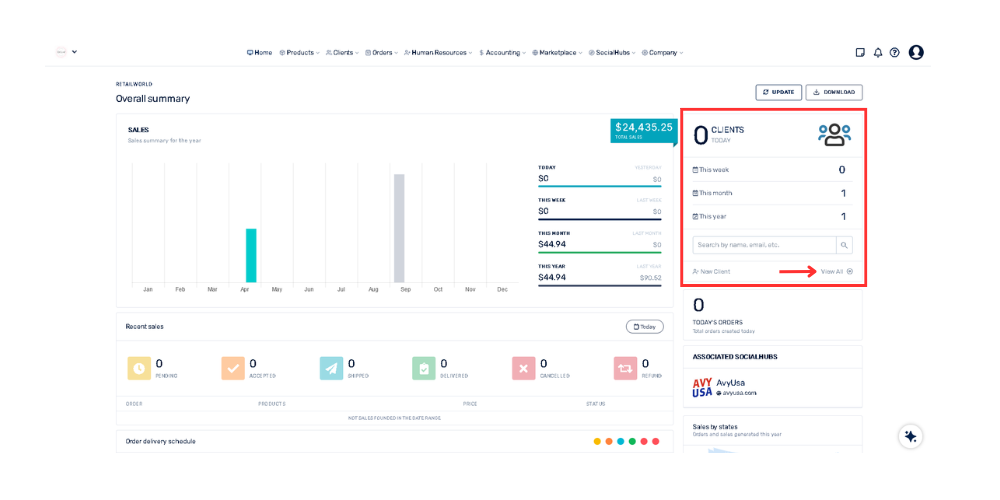Click the Update button
Screen dimensions: 1000x500
tap(778, 92)
